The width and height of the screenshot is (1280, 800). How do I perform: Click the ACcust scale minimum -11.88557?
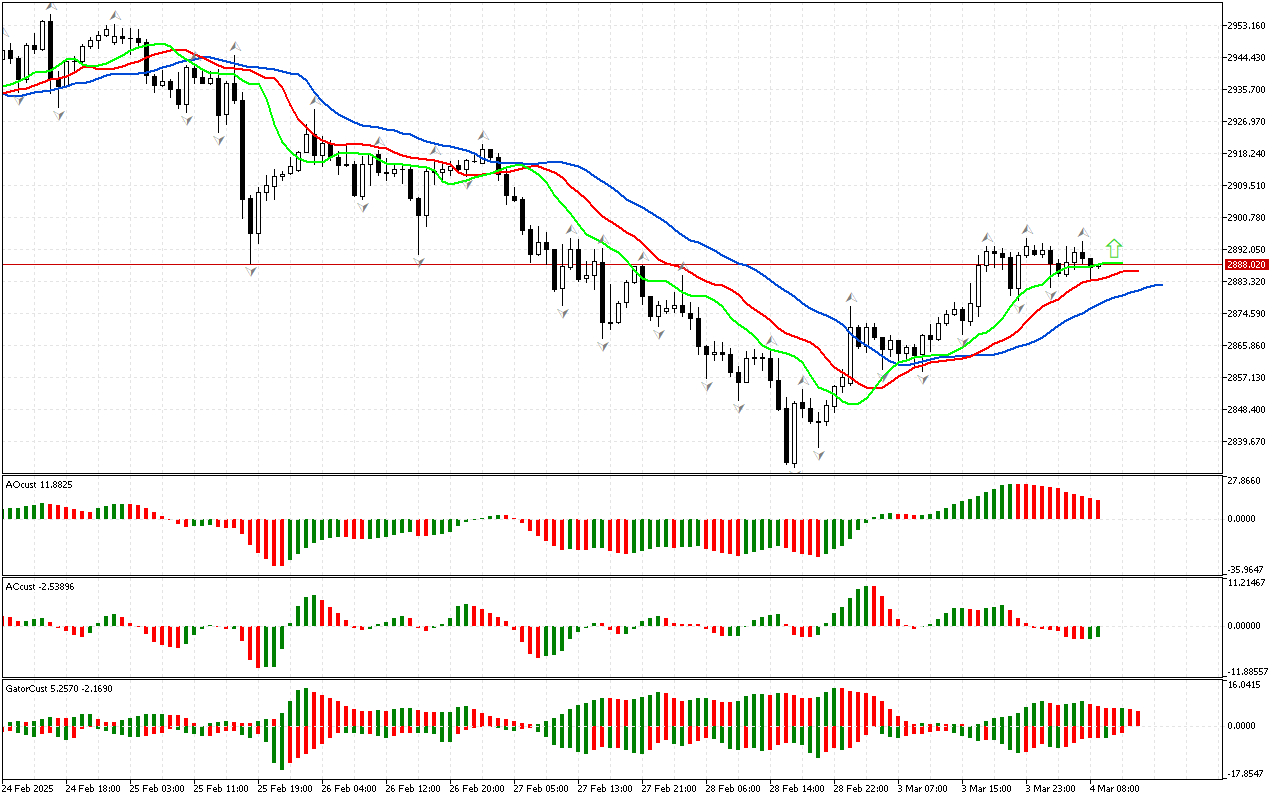1248,671
